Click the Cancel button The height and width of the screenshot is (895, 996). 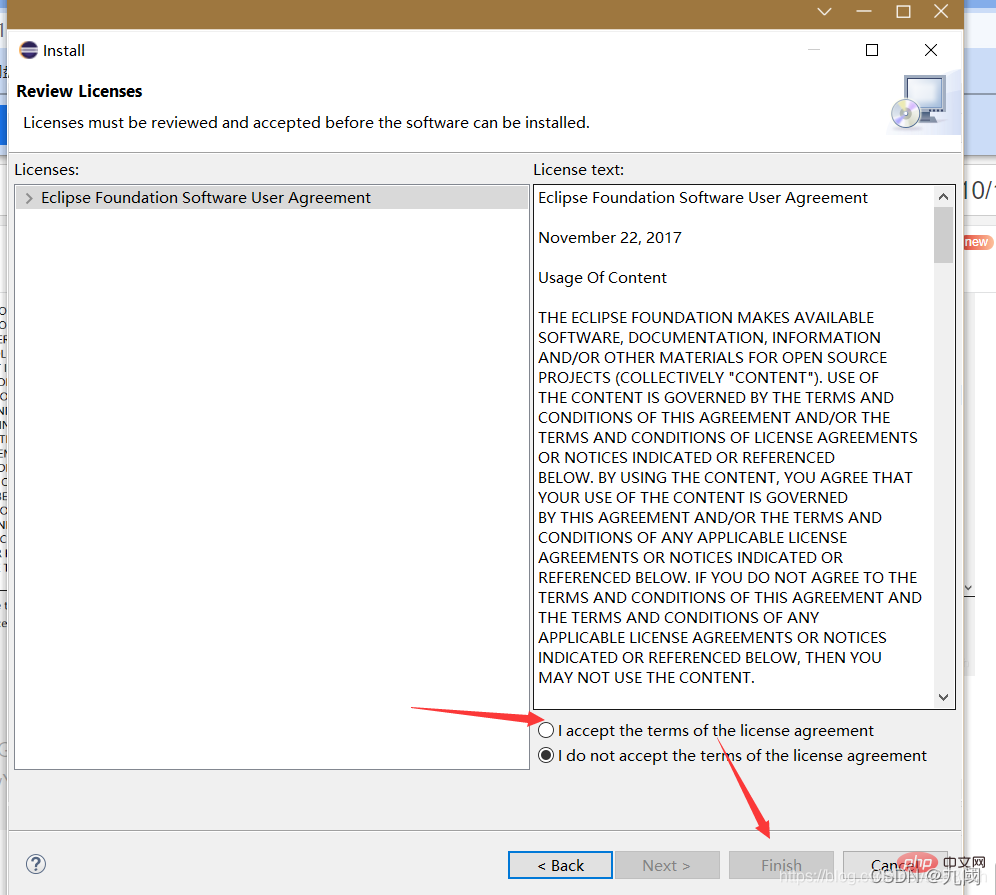tap(895, 865)
